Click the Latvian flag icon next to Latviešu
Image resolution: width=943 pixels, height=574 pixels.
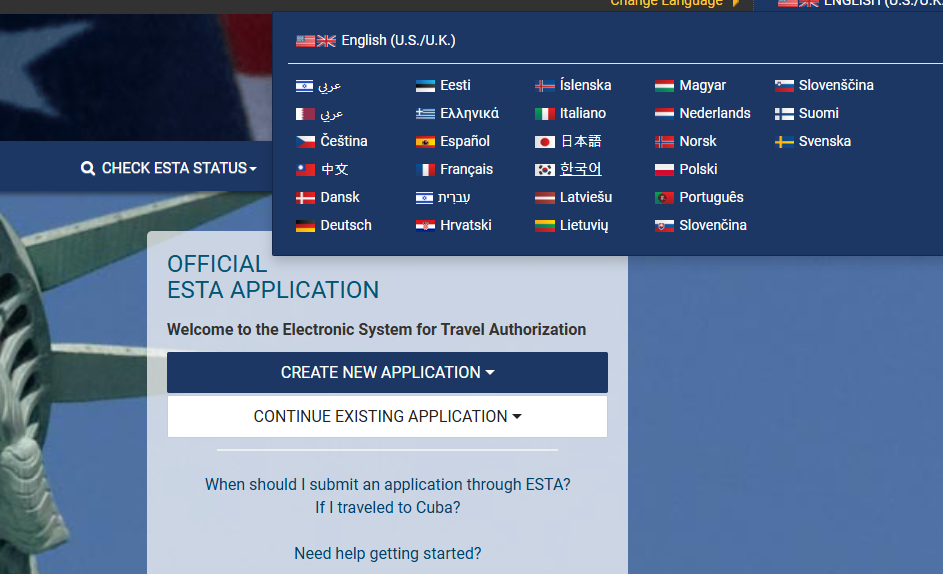[544, 198]
